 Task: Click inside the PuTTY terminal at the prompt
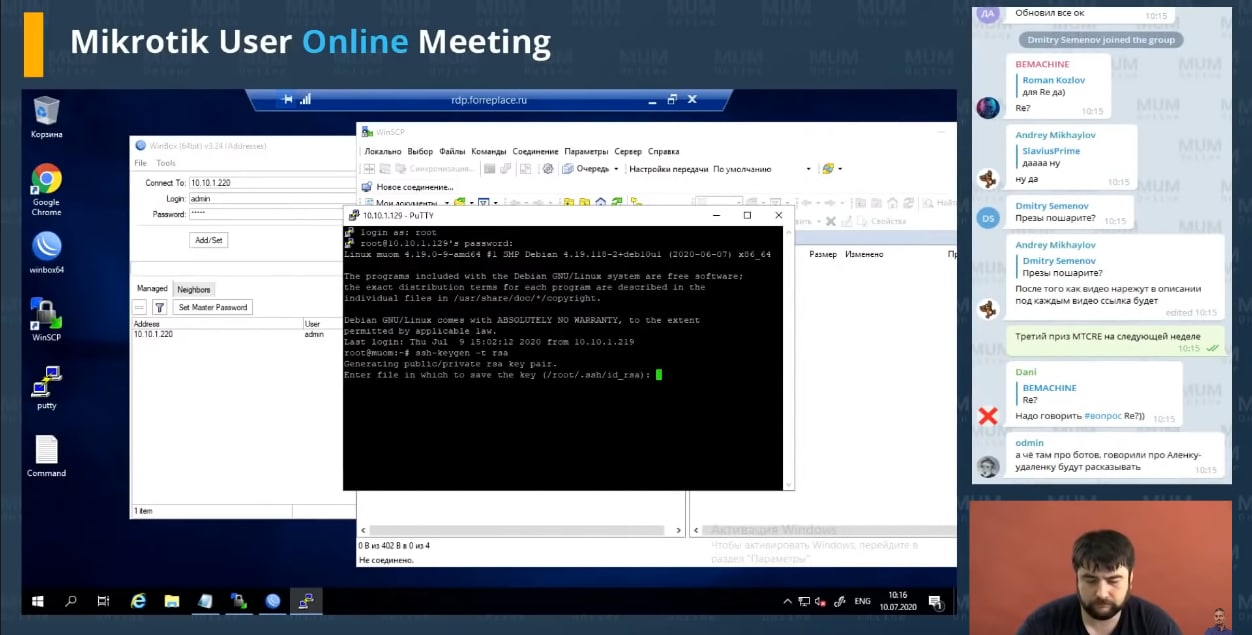[658, 375]
